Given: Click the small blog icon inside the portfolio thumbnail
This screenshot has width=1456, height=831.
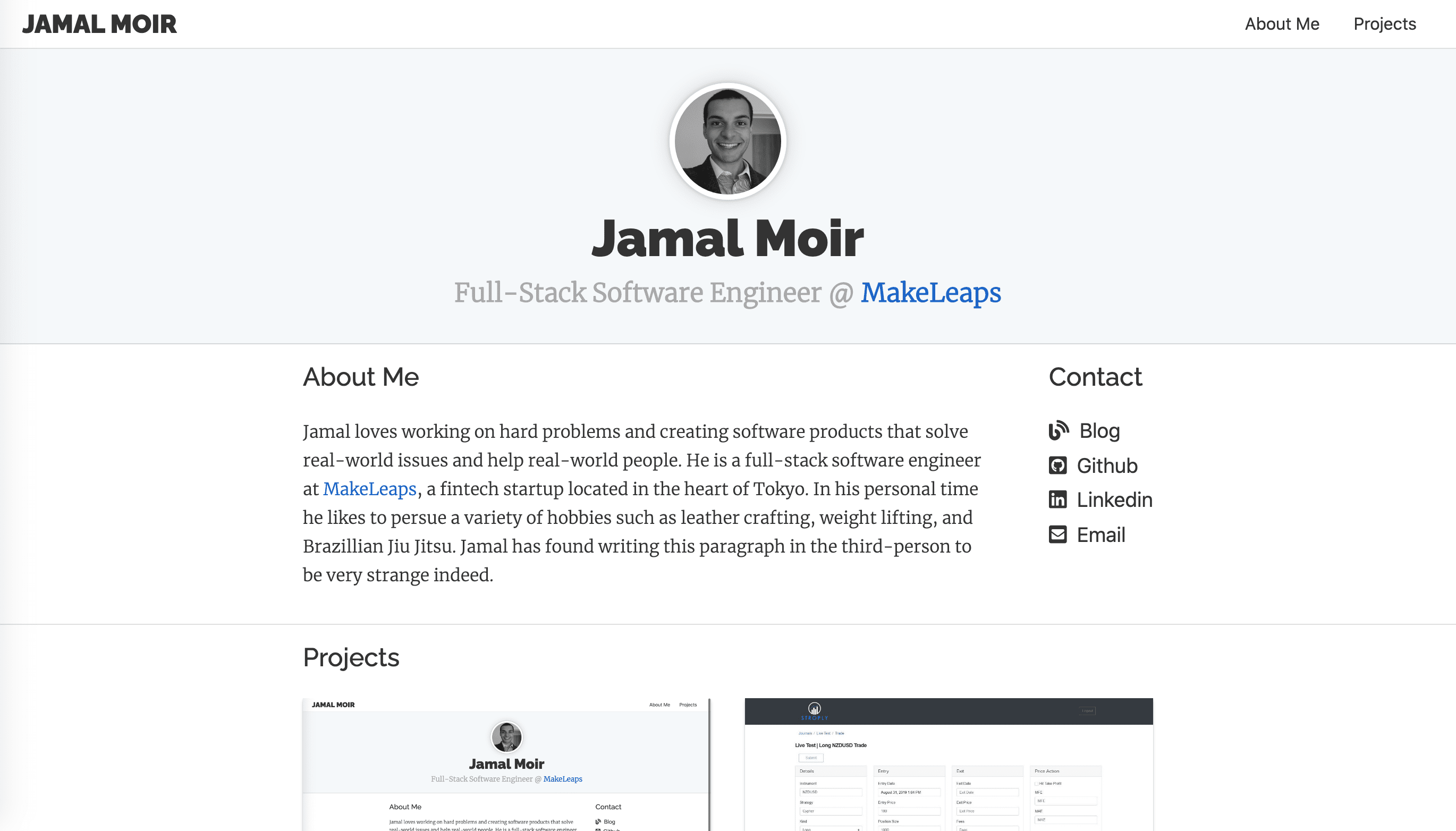Looking at the screenshot, I should [x=598, y=822].
